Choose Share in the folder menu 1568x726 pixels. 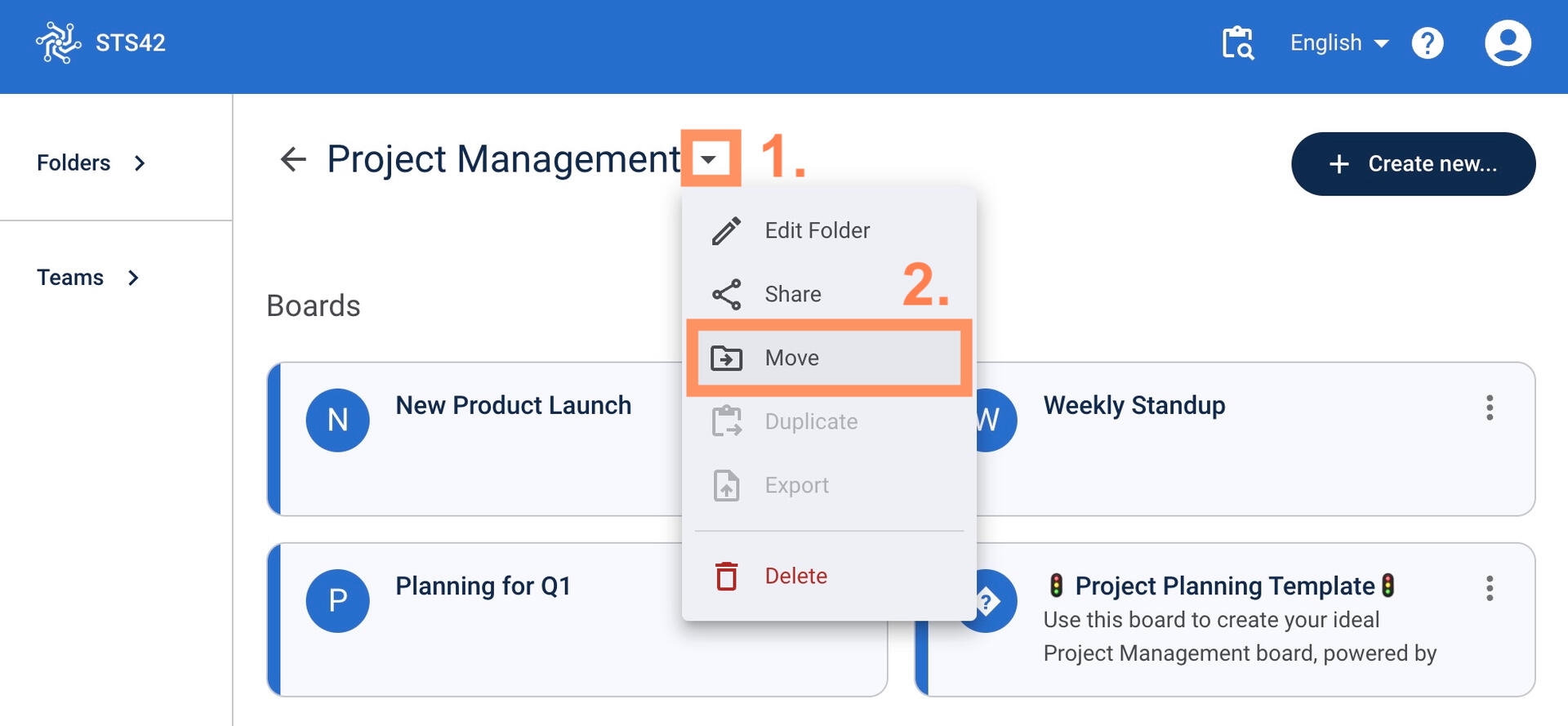coord(792,294)
